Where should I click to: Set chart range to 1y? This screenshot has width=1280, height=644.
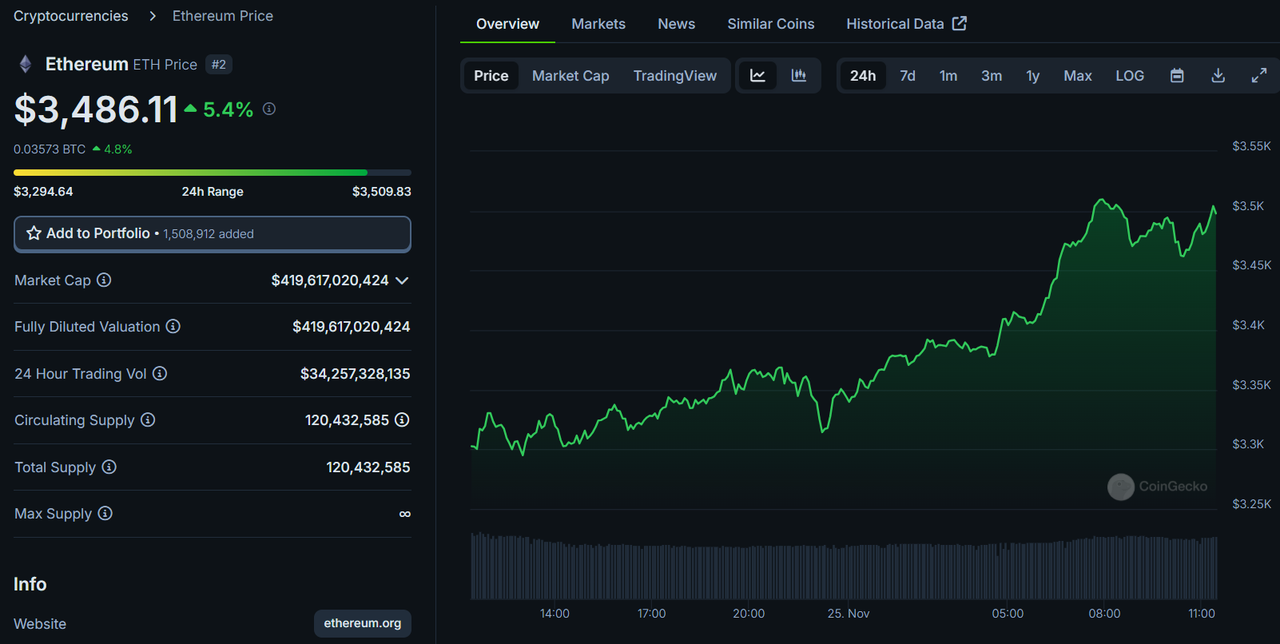[x=1033, y=76]
